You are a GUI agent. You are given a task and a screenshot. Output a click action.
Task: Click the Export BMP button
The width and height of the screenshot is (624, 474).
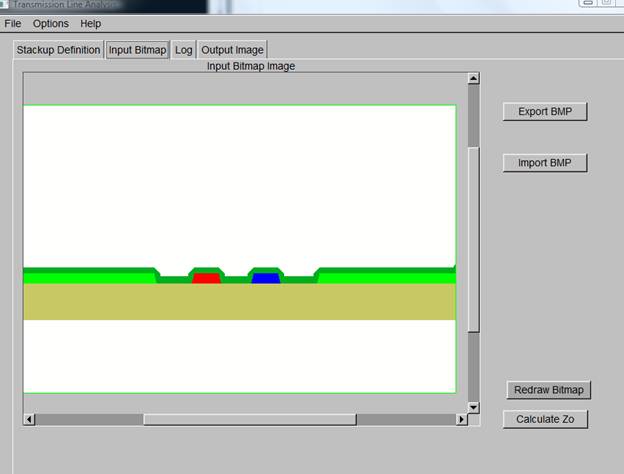544,112
